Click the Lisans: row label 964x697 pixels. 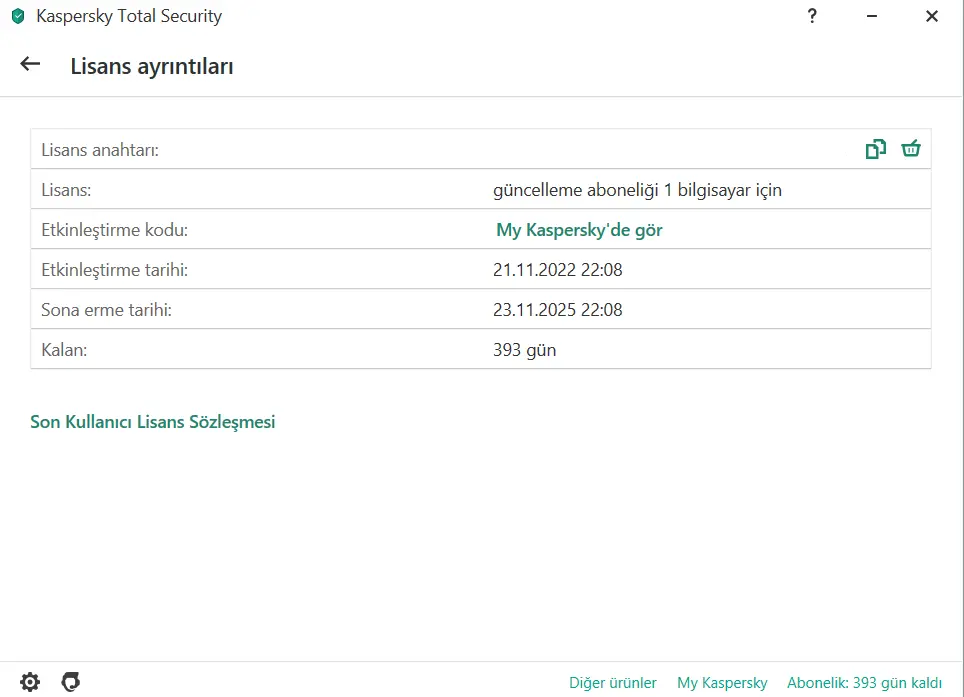pyautogui.click(x=66, y=190)
